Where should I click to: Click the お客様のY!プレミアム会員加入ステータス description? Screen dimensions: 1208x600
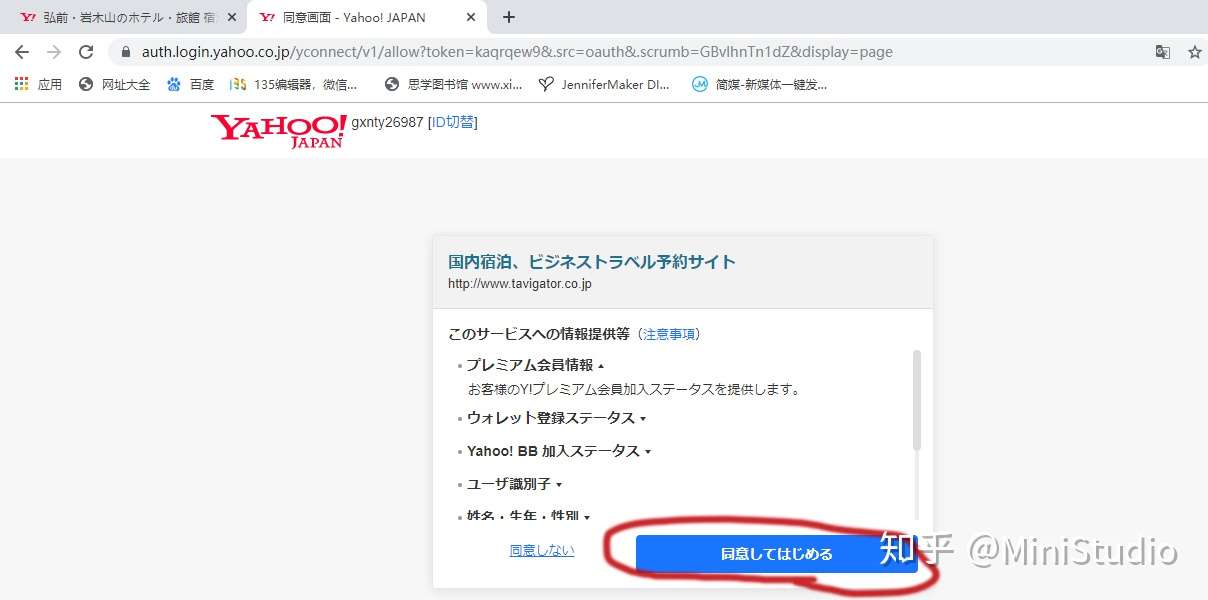[634, 390]
